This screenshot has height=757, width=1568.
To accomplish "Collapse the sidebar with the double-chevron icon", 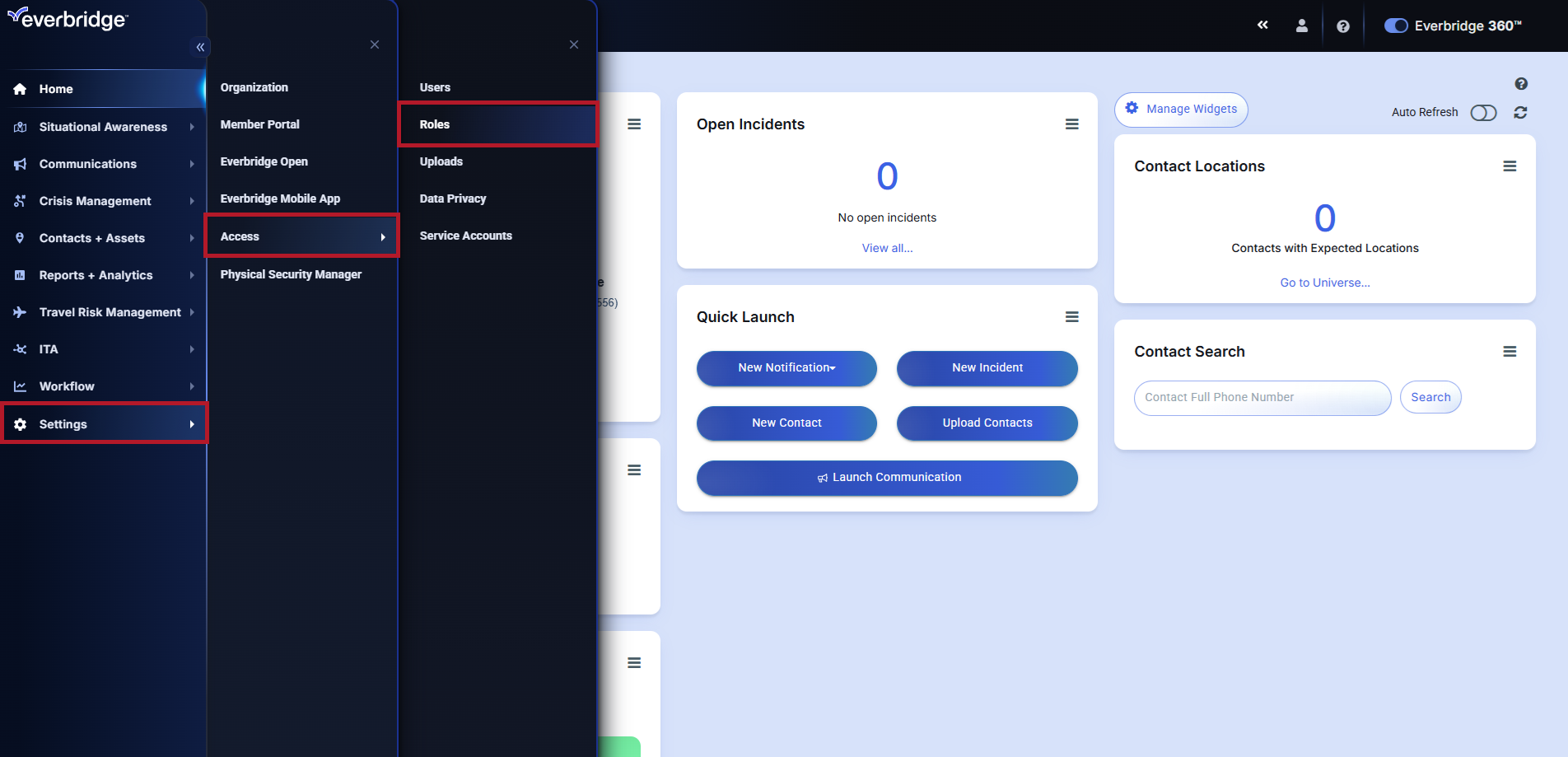I will click(x=200, y=47).
